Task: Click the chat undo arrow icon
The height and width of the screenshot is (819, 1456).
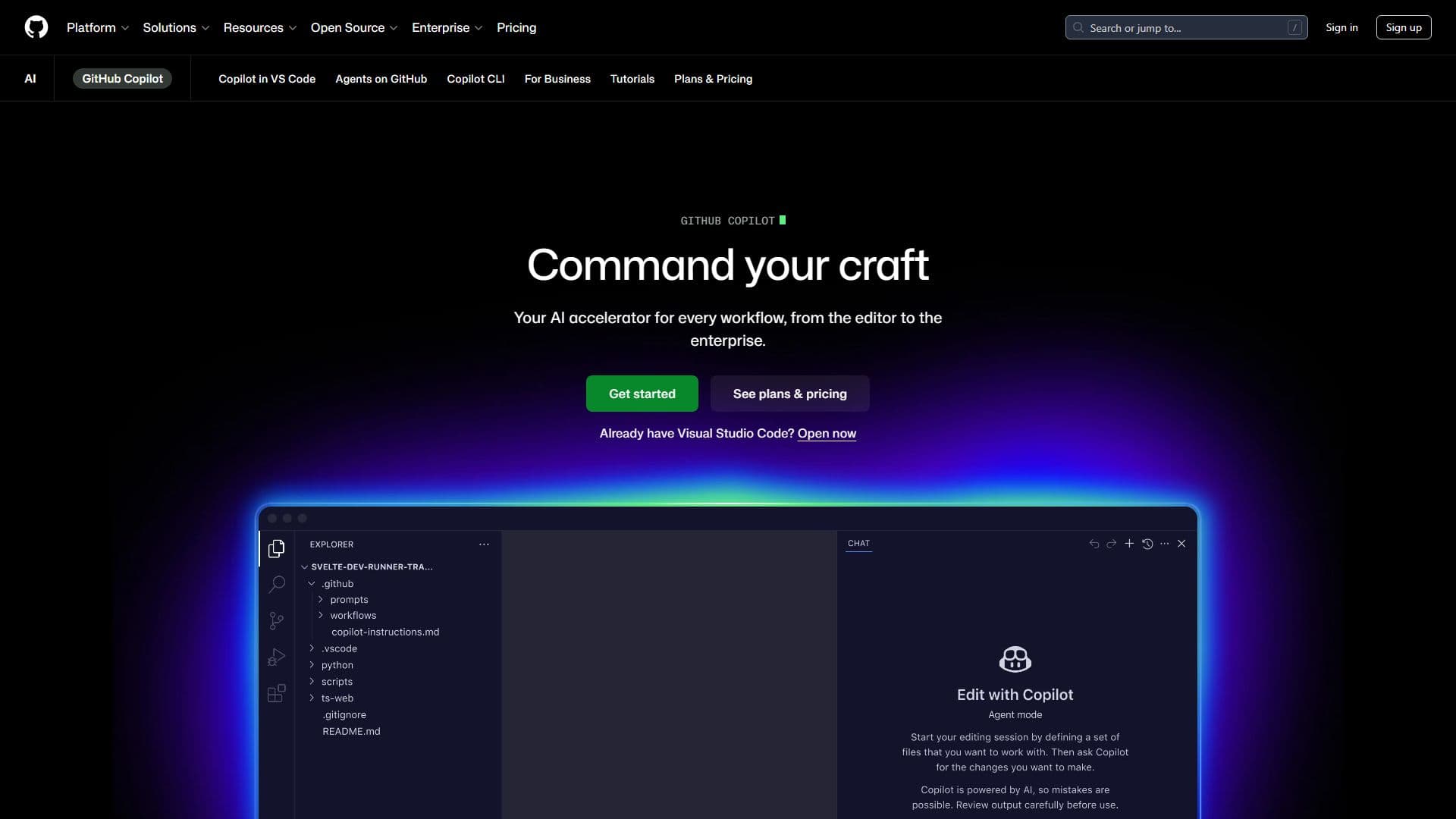Action: [1094, 544]
